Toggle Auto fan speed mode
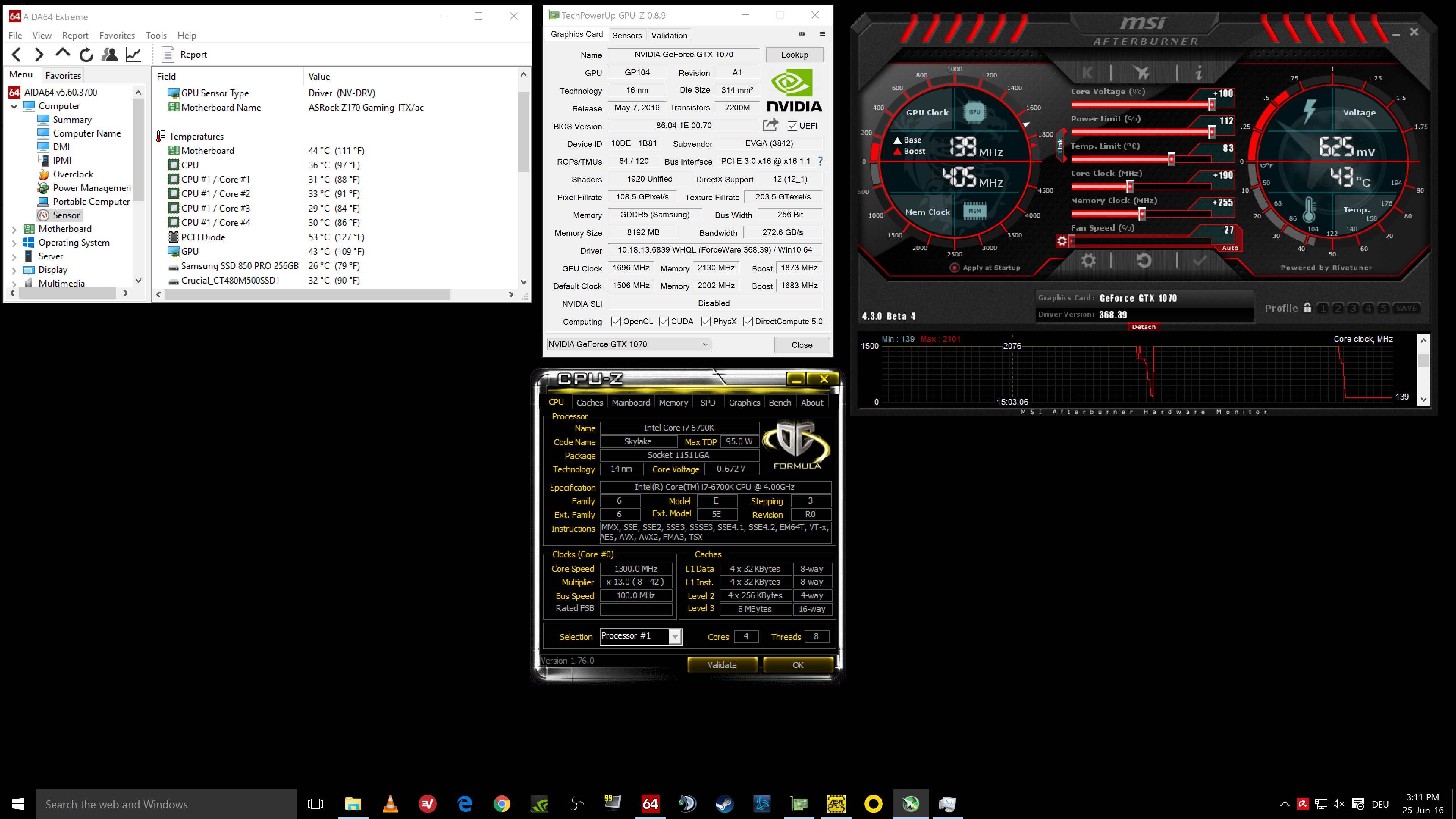1456x819 pixels. pos(1230,248)
